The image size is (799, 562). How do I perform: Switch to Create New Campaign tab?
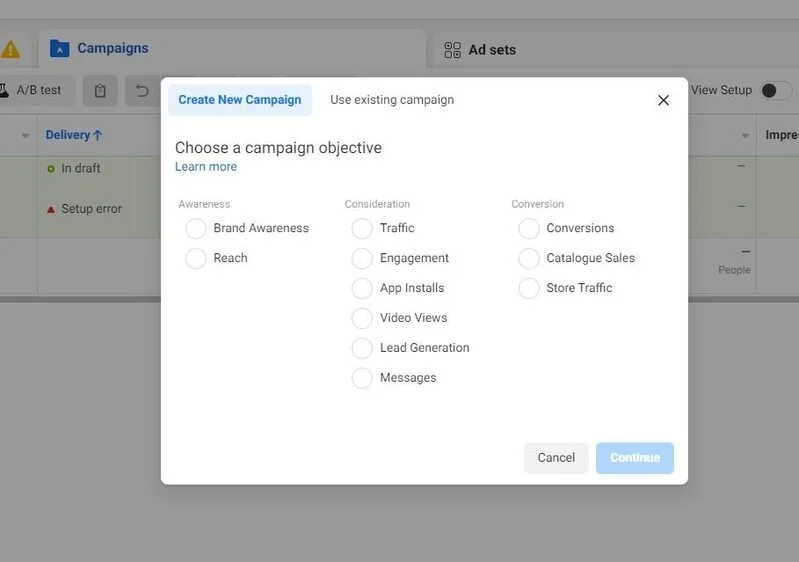click(240, 100)
